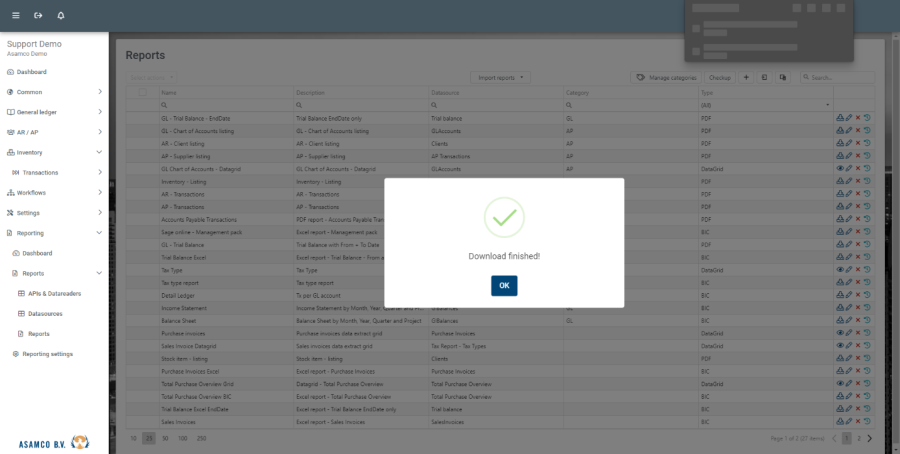Select Datasources in the sidebar
This screenshot has width=900, height=454.
point(46,313)
